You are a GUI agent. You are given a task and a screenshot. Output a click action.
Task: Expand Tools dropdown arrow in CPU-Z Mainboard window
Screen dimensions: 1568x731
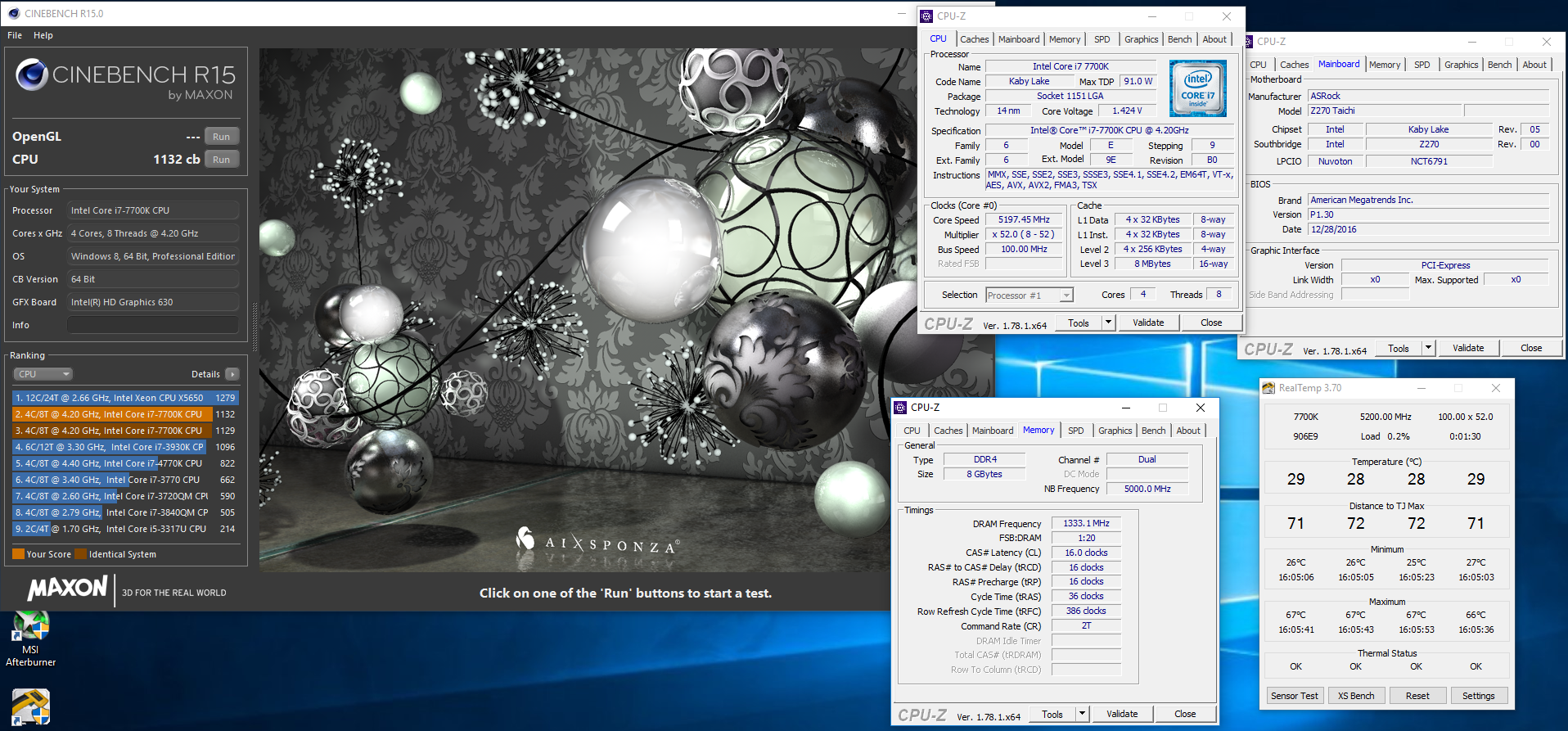tap(1428, 348)
